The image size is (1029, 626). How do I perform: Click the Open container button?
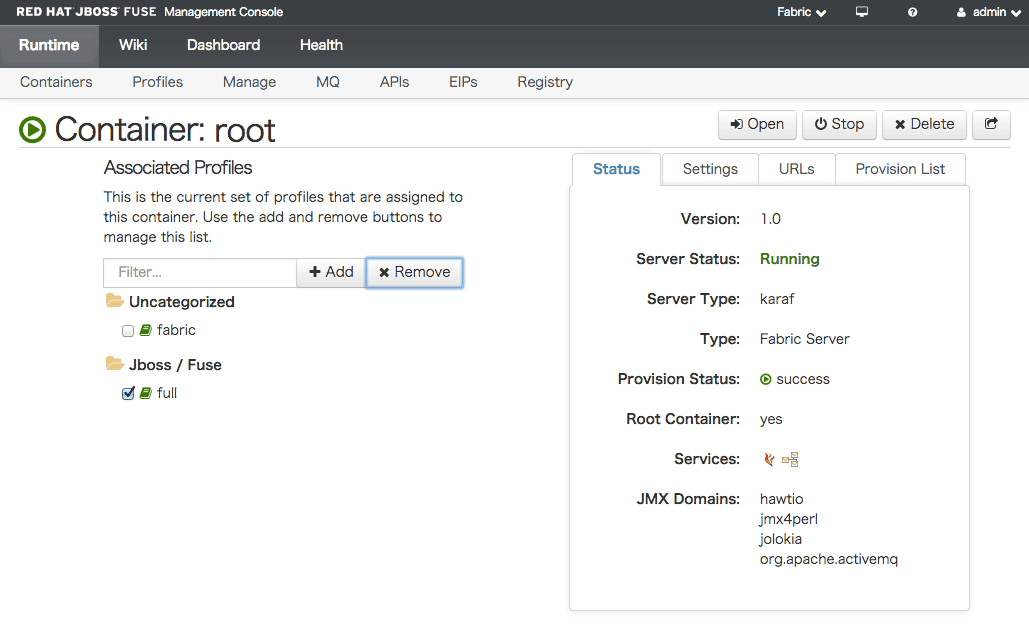(x=757, y=124)
